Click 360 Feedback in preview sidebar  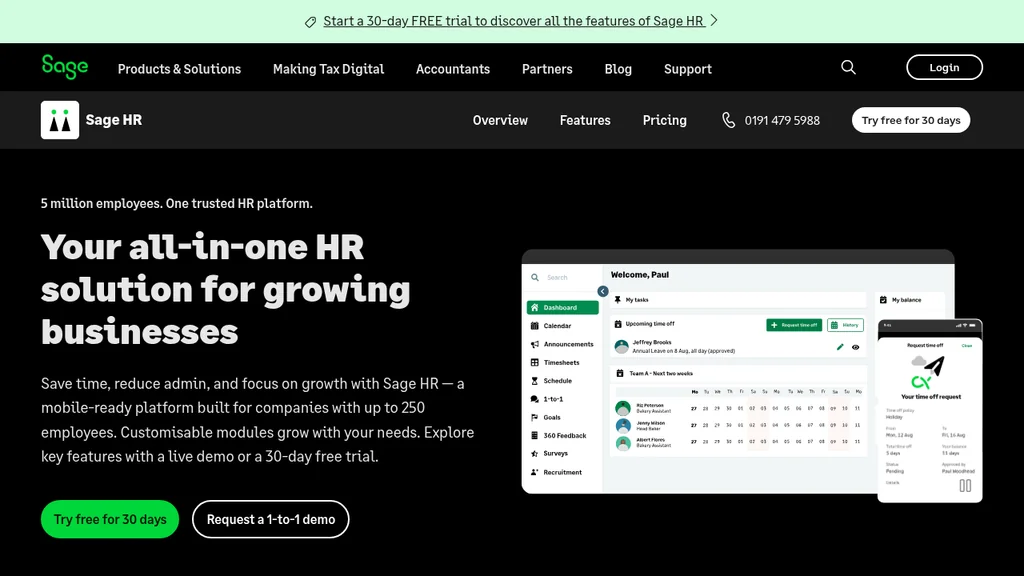(558, 436)
